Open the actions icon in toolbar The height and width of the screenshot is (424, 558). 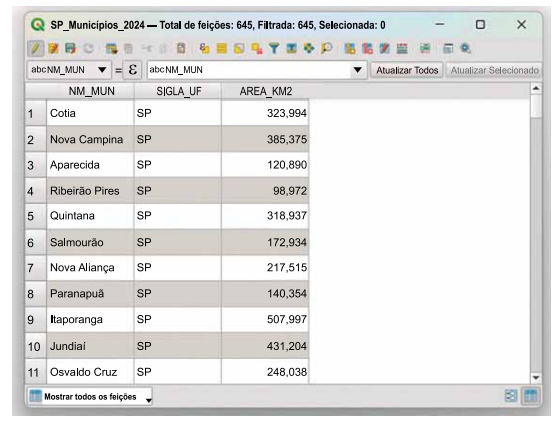pos(465,48)
